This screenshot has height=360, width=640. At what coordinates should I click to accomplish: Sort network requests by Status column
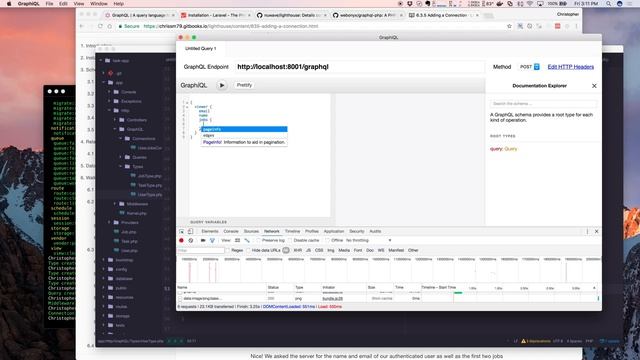[273, 288]
